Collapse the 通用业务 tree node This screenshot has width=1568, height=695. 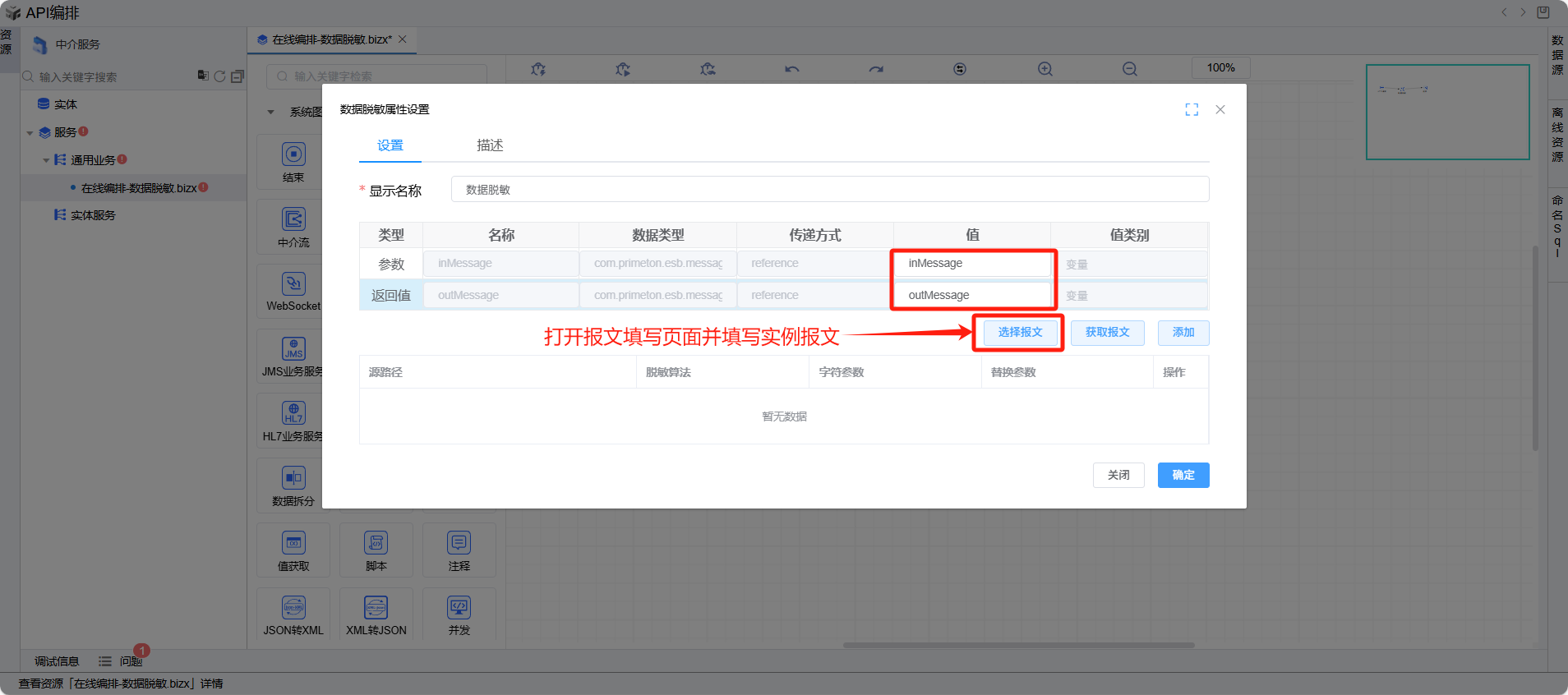tap(47, 161)
